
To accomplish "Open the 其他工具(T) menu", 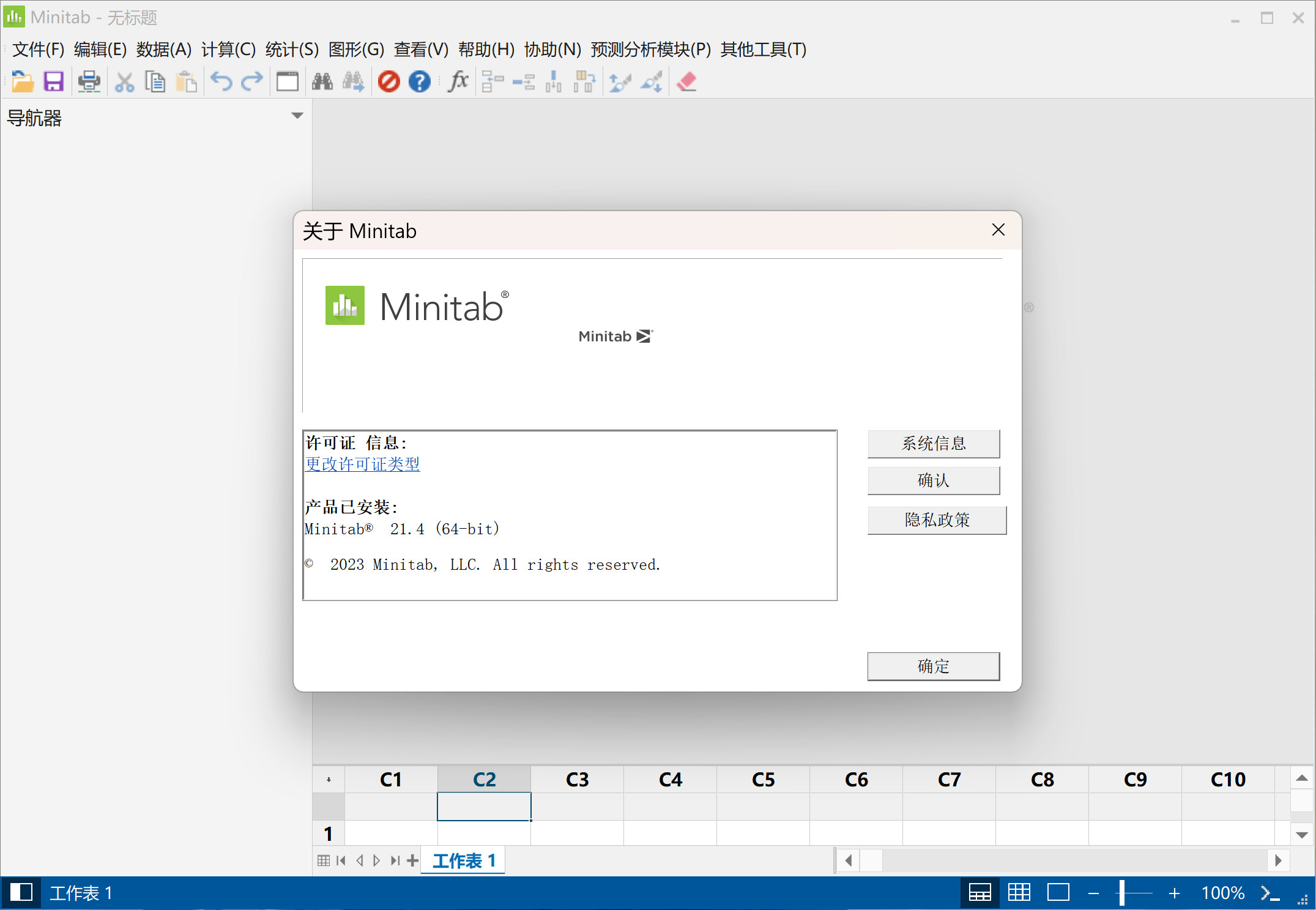I will click(764, 50).
